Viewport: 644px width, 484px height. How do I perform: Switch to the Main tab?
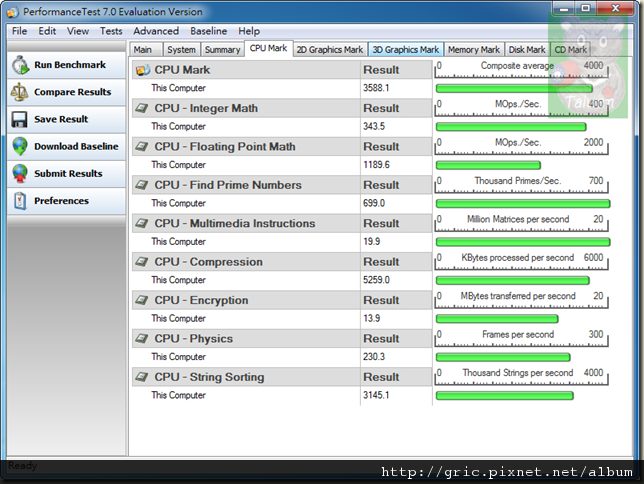click(x=146, y=50)
